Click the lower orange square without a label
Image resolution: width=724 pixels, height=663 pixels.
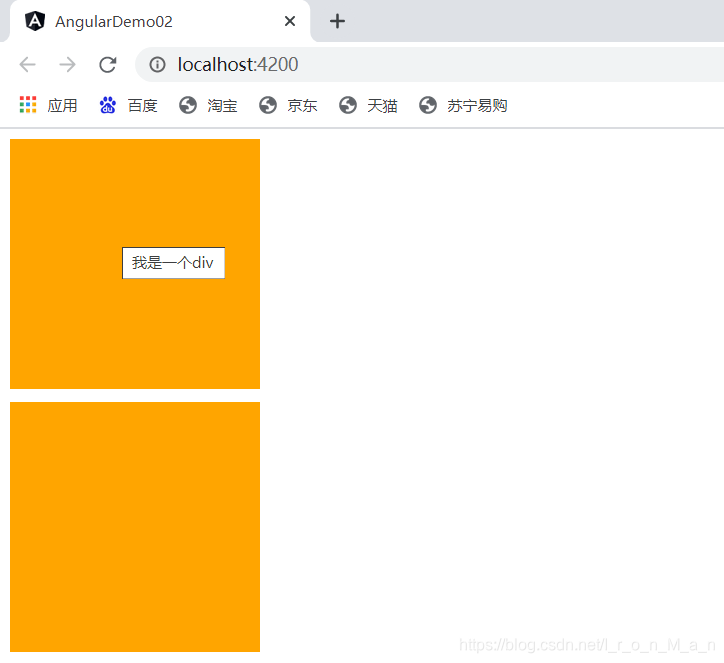click(135, 527)
